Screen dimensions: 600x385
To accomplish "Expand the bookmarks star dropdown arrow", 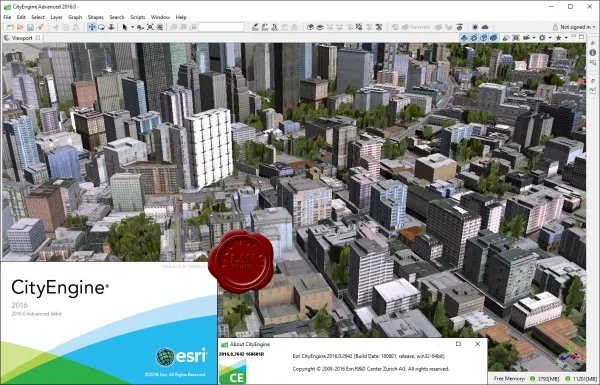I will click(566, 38).
